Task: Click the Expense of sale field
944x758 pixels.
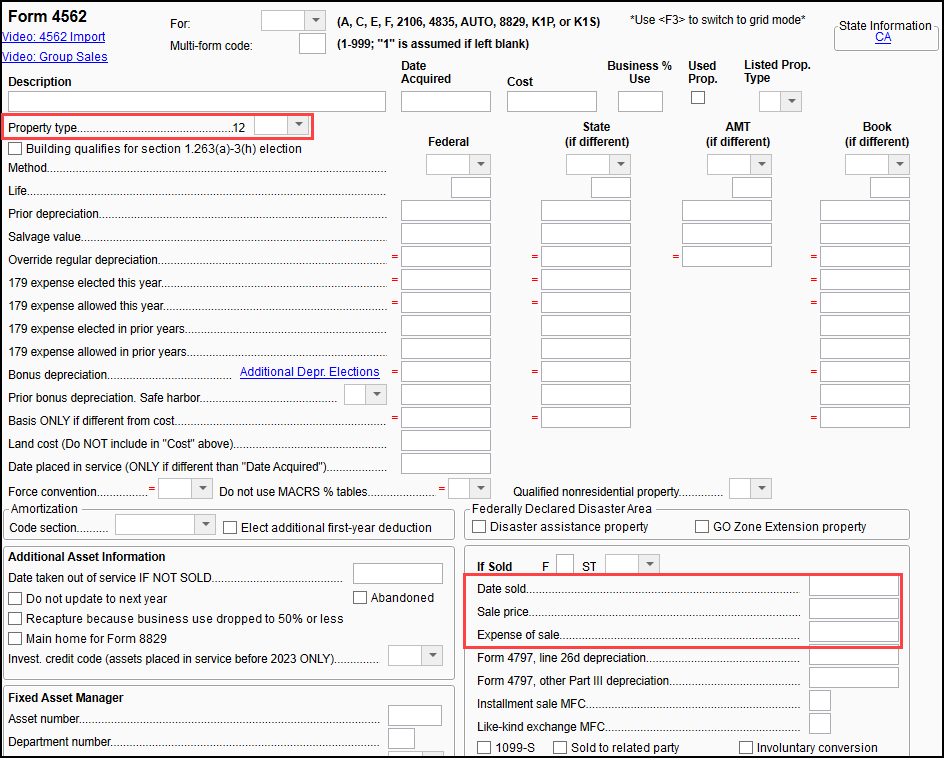Action: [x=854, y=632]
